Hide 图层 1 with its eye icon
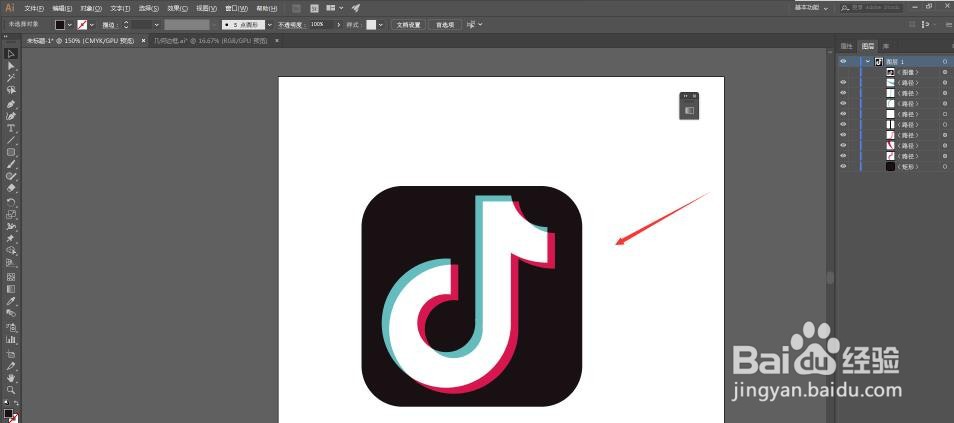 843,61
